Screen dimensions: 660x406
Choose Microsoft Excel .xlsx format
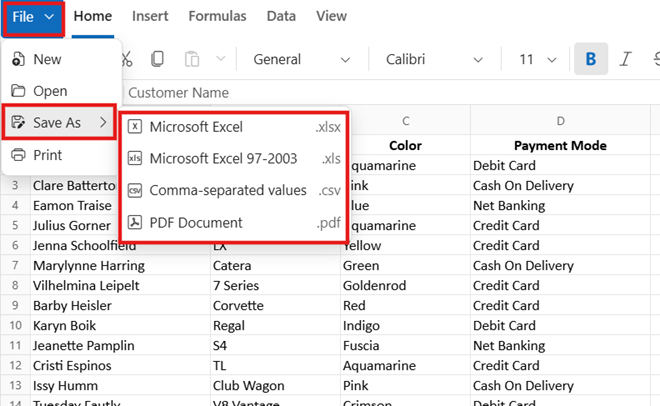coord(233,127)
